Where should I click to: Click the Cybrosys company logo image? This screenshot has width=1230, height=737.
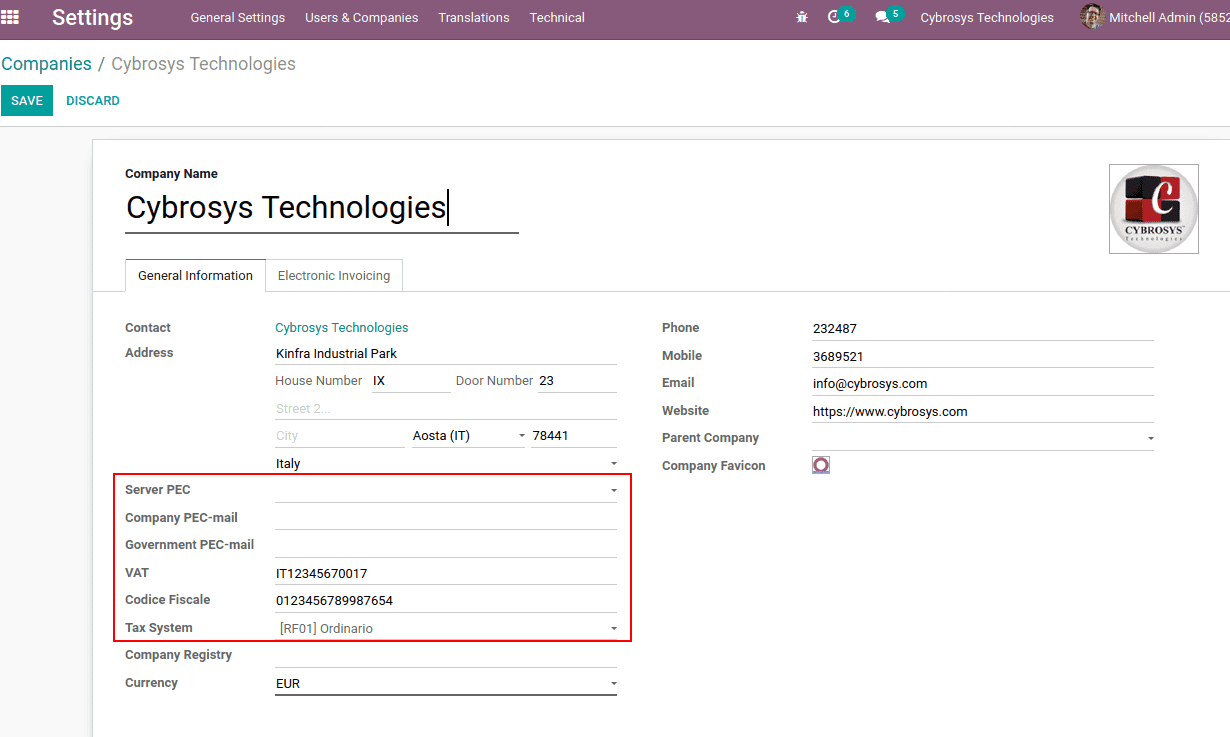coord(1154,209)
